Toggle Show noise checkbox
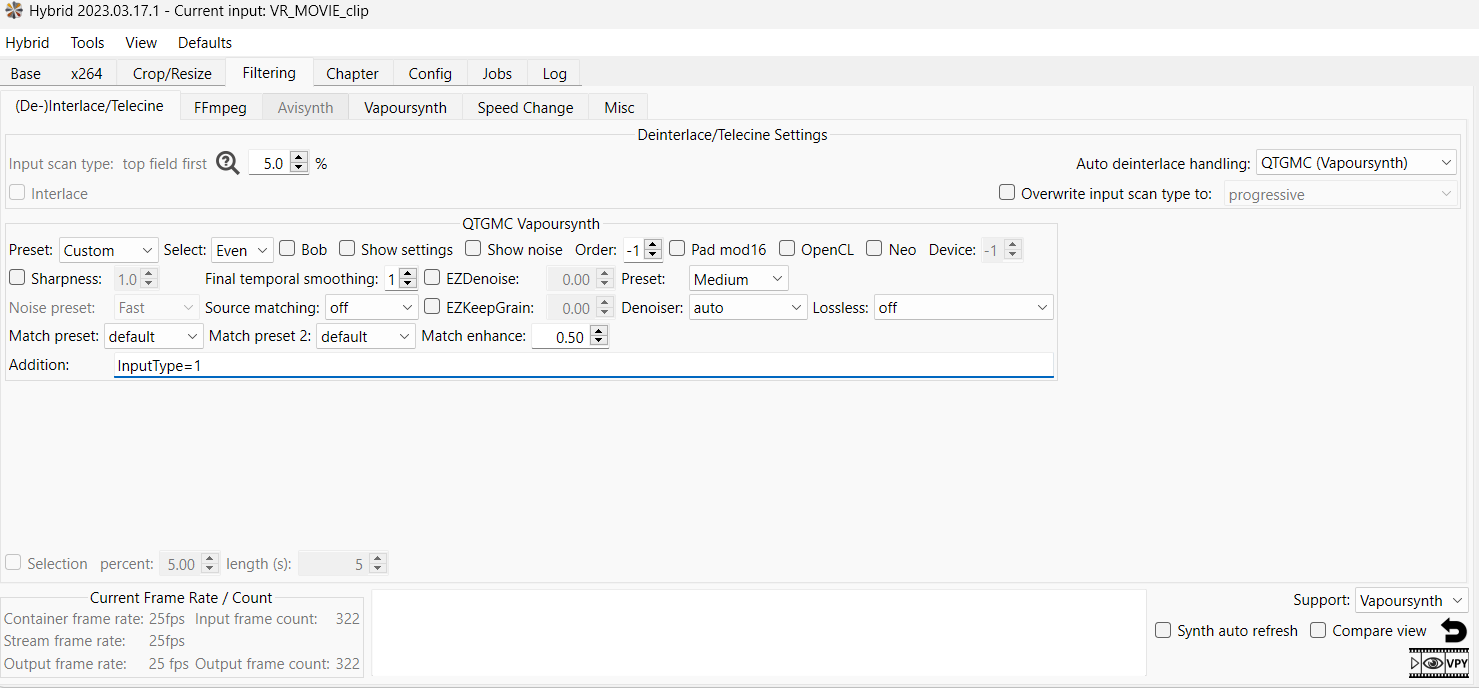Viewport: 1479px width, 688px height. (473, 249)
